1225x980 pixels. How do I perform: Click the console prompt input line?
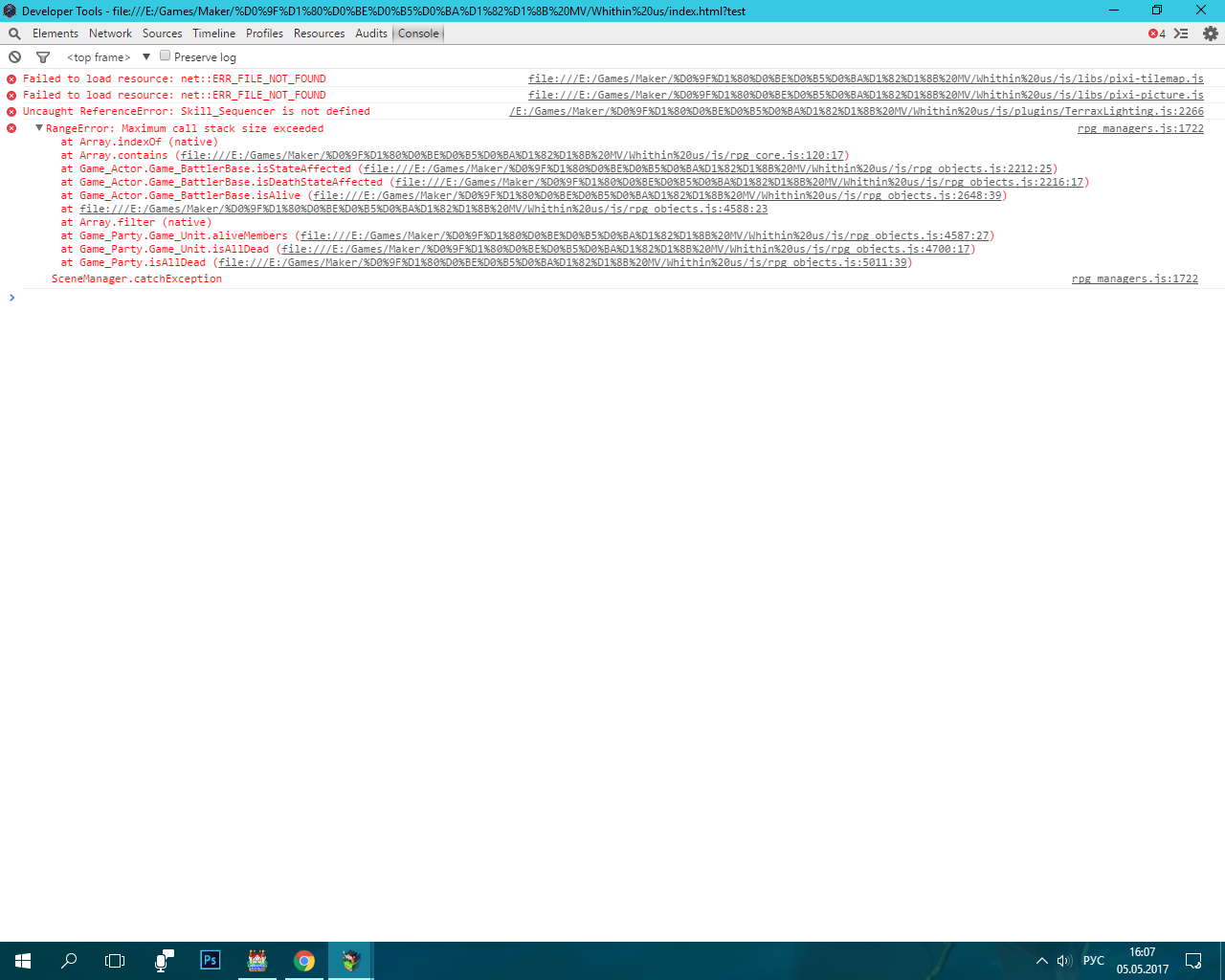[x=612, y=298]
